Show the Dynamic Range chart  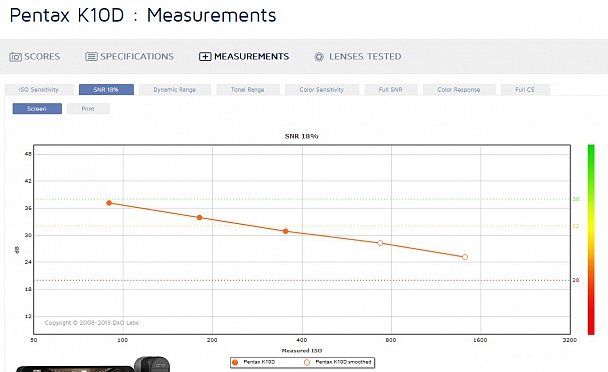click(x=175, y=90)
